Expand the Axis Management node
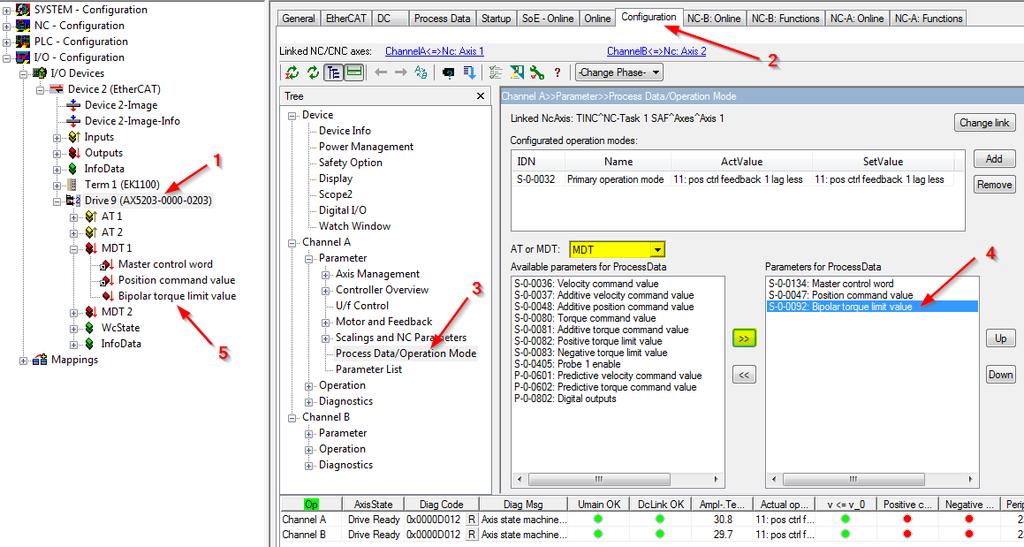Viewport: 1024px width, 547px height. pos(325,274)
